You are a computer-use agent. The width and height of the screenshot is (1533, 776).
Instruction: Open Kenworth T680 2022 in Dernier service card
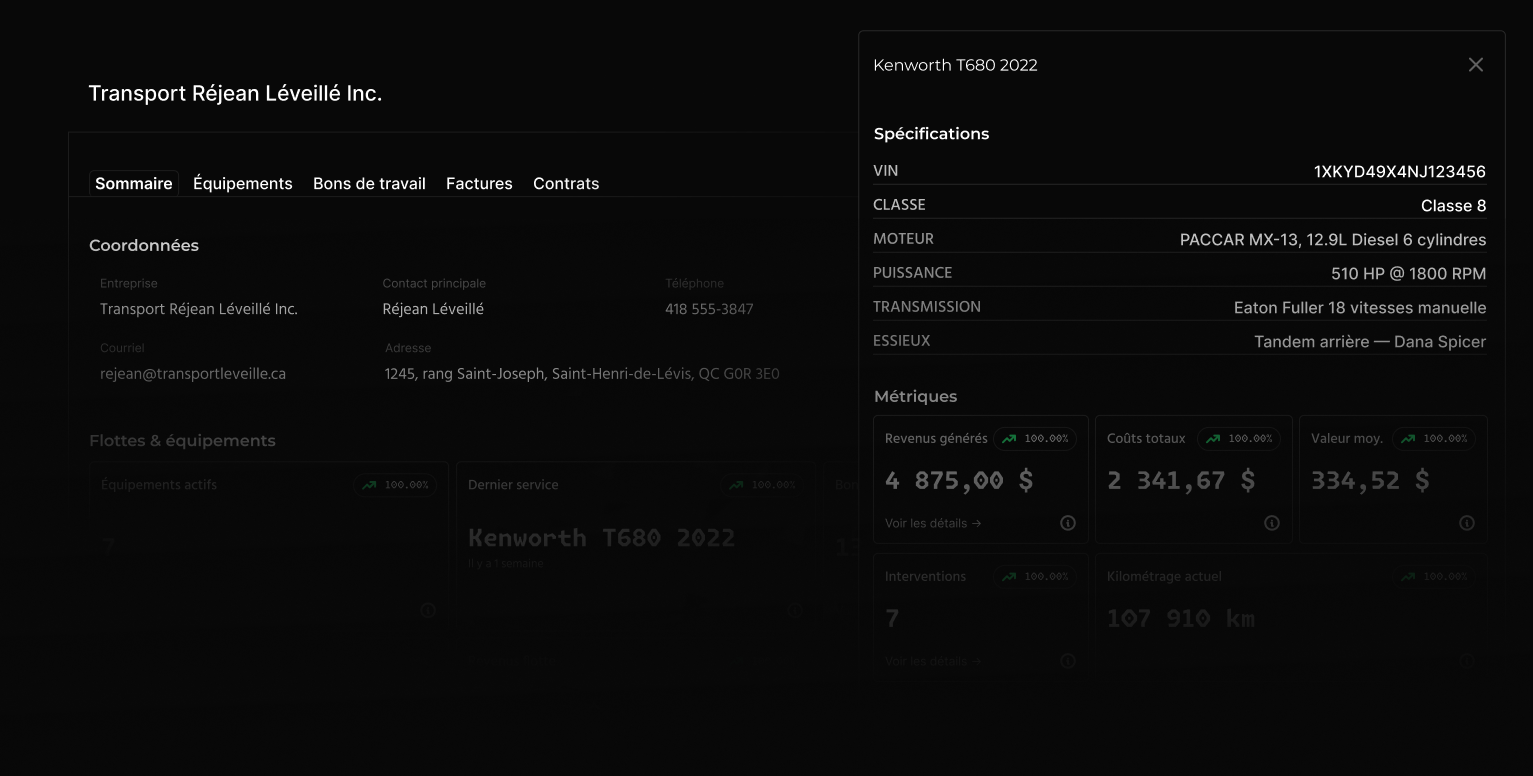(601, 538)
